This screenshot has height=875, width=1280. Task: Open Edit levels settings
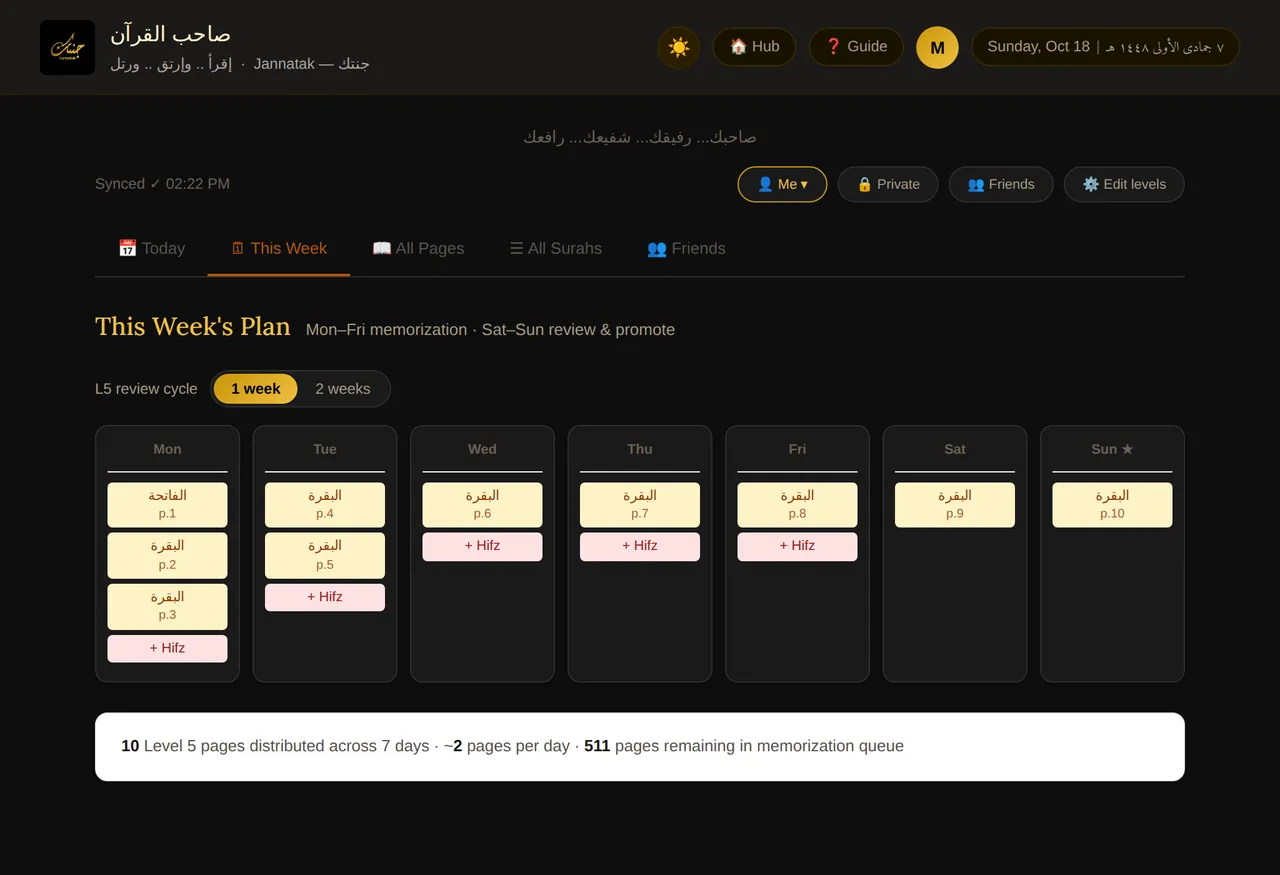[x=1124, y=184]
